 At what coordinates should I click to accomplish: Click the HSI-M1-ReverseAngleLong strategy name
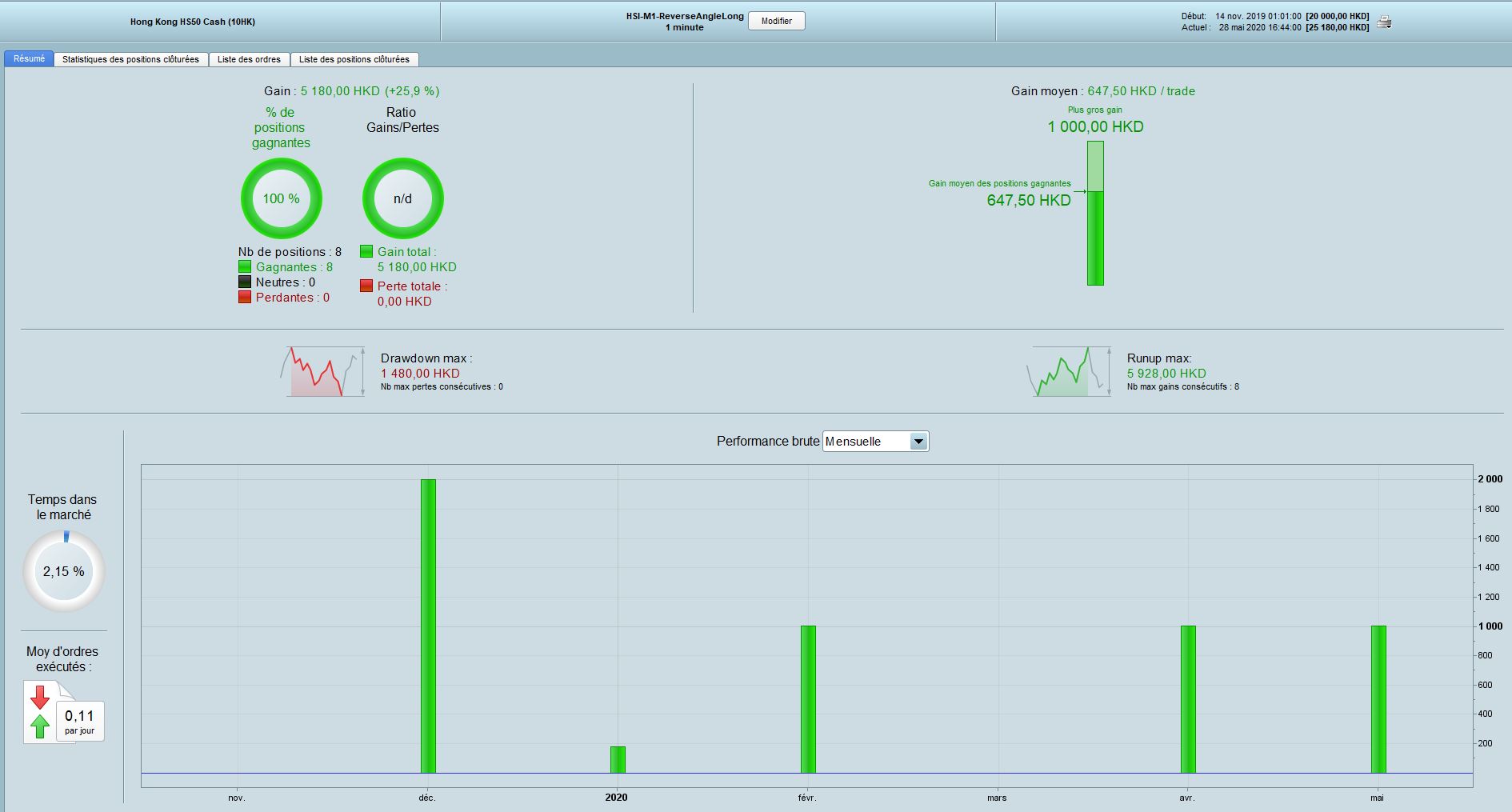pyautogui.click(x=685, y=16)
